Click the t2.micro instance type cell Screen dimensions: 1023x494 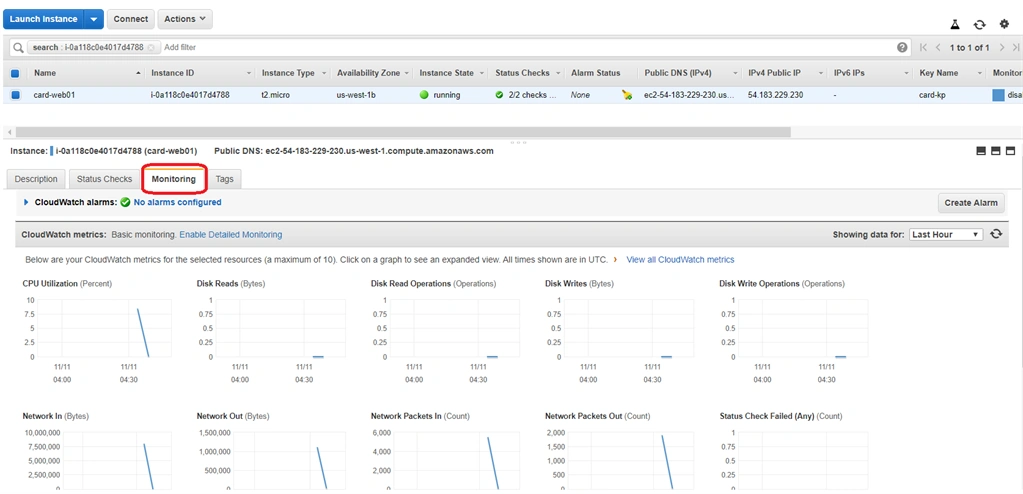pos(275,95)
